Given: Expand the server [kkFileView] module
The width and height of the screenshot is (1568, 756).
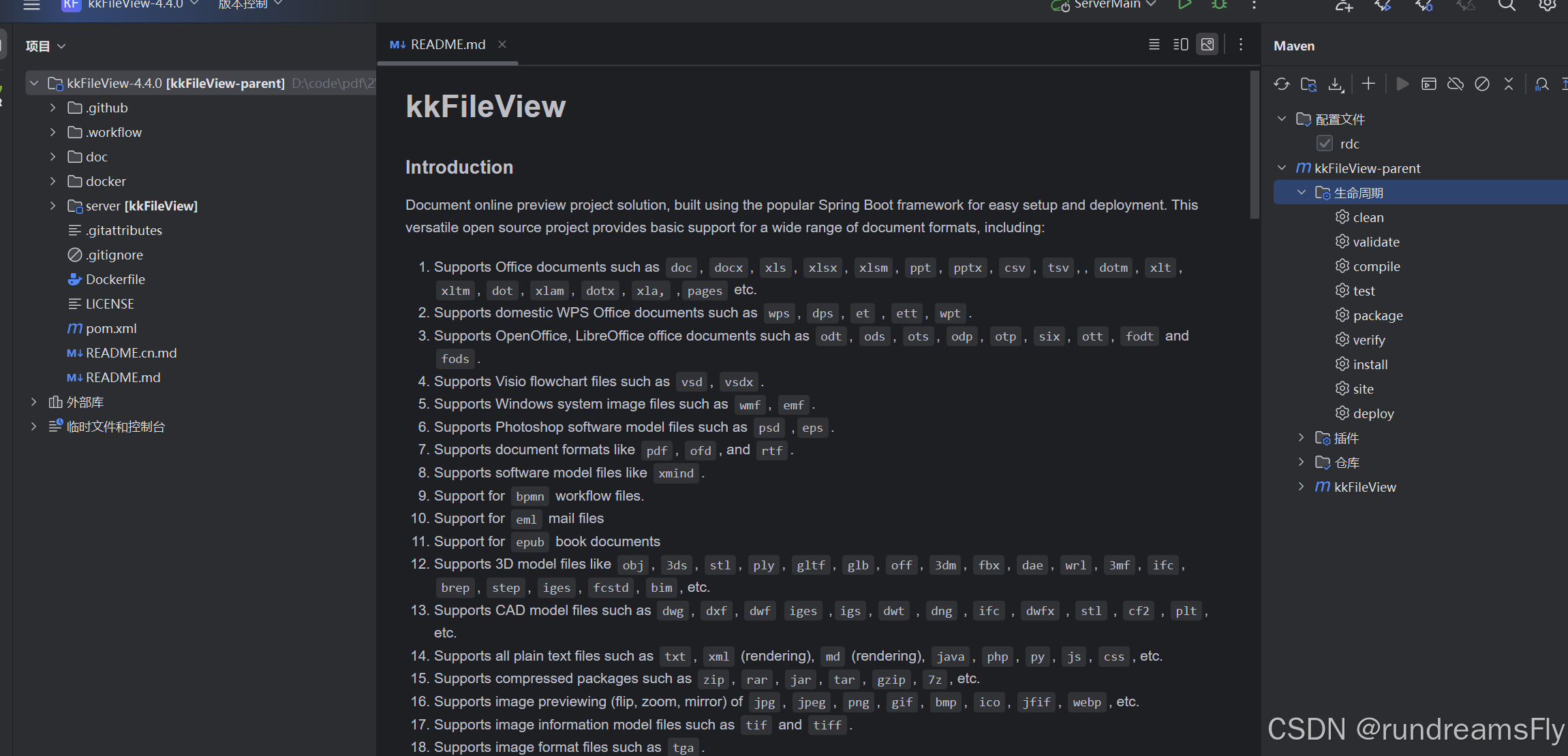Looking at the screenshot, I should point(52,206).
